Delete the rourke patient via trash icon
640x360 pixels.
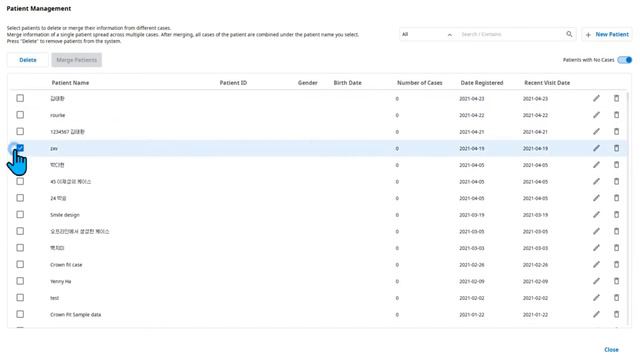tap(616, 115)
